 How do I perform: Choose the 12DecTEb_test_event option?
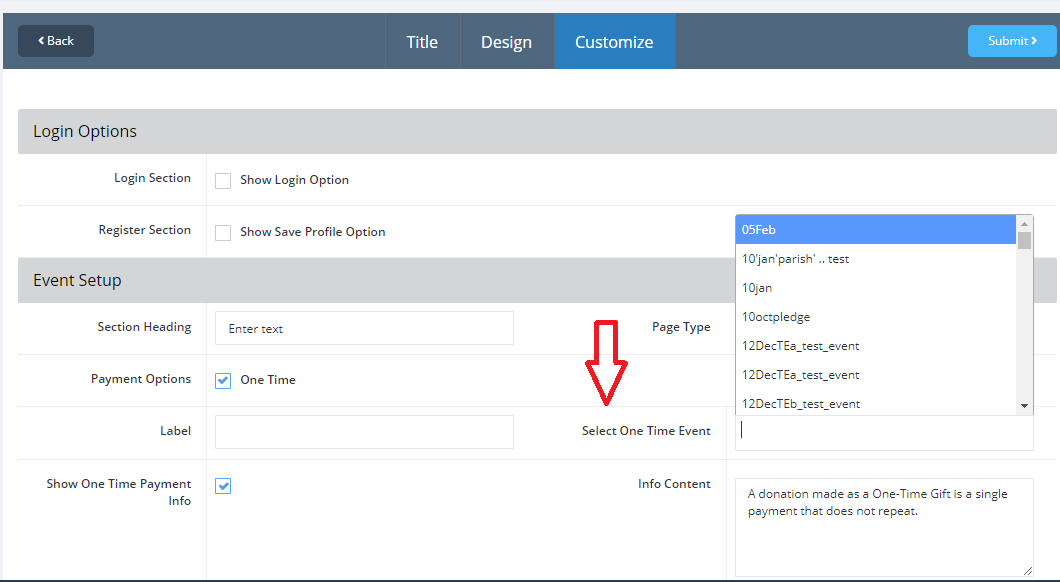coord(875,404)
